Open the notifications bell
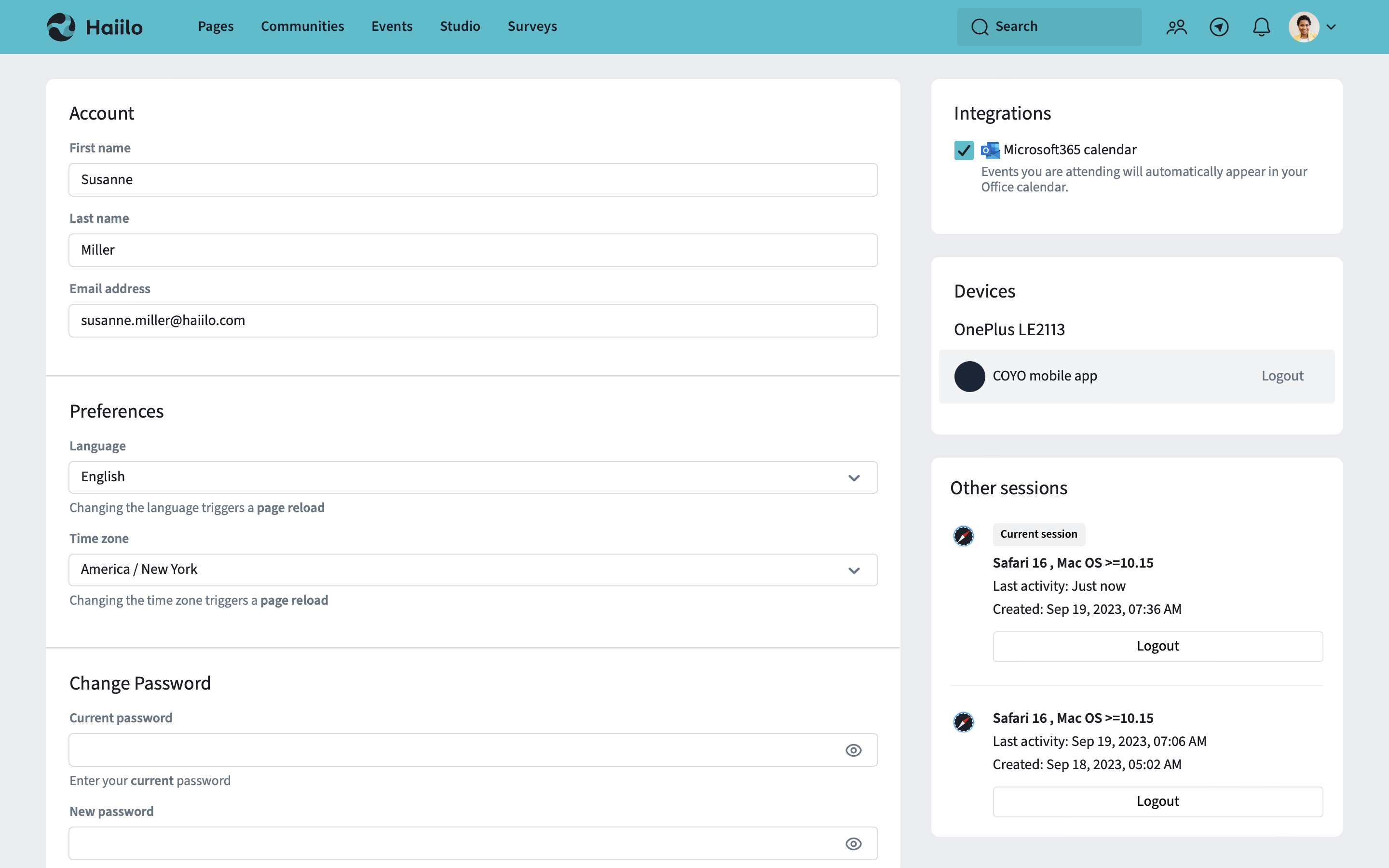Screen dimensions: 1389x868 [x=1261, y=27]
